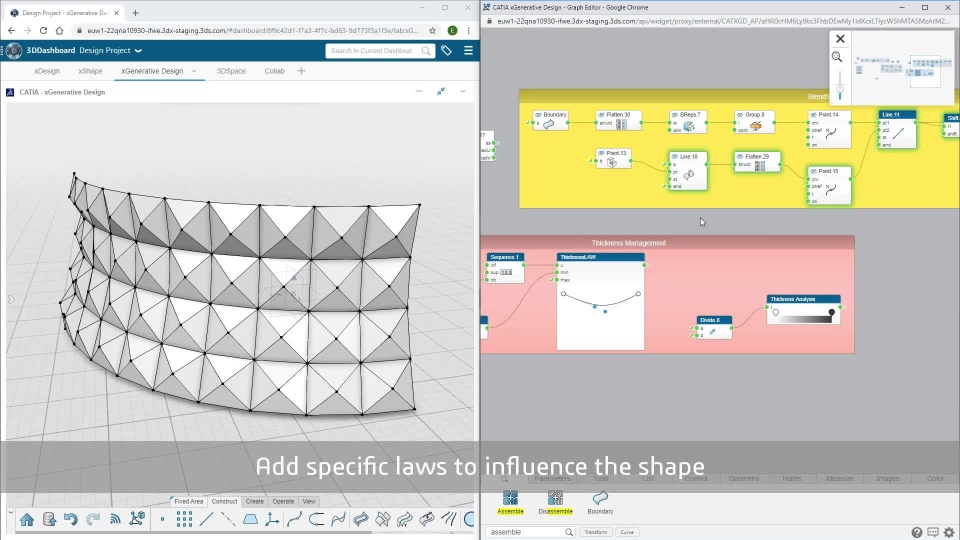Screen dimensions: 960x540
Task: Close the Graph Editor minimap panel
Action: pyautogui.click(x=840, y=39)
